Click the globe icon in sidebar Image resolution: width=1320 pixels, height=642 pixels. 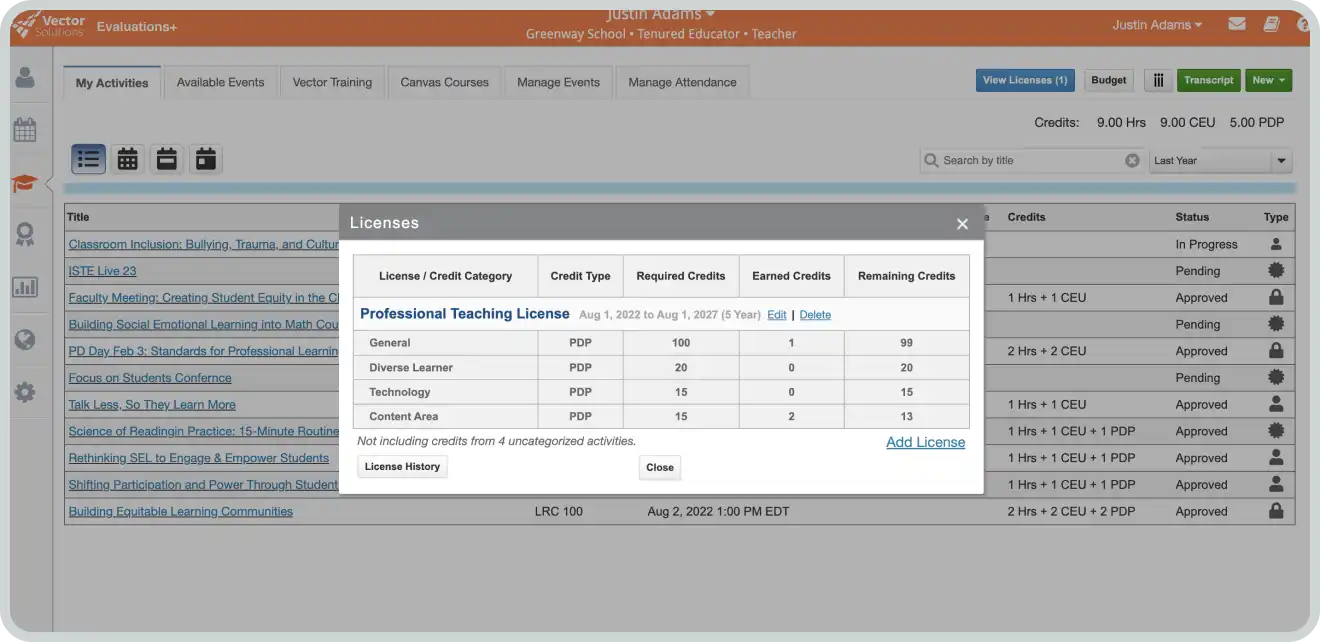[x=24, y=340]
